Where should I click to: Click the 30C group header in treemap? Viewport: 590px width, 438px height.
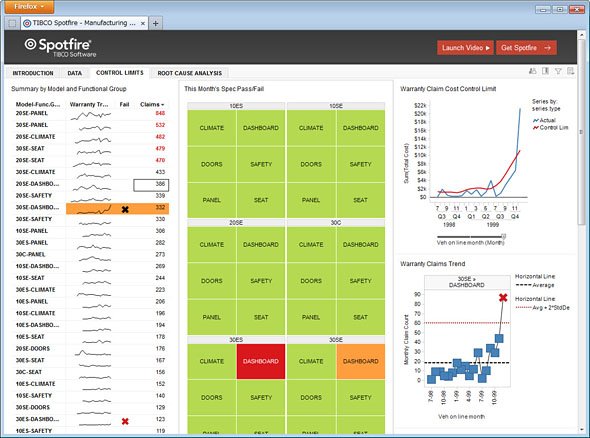[336, 223]
